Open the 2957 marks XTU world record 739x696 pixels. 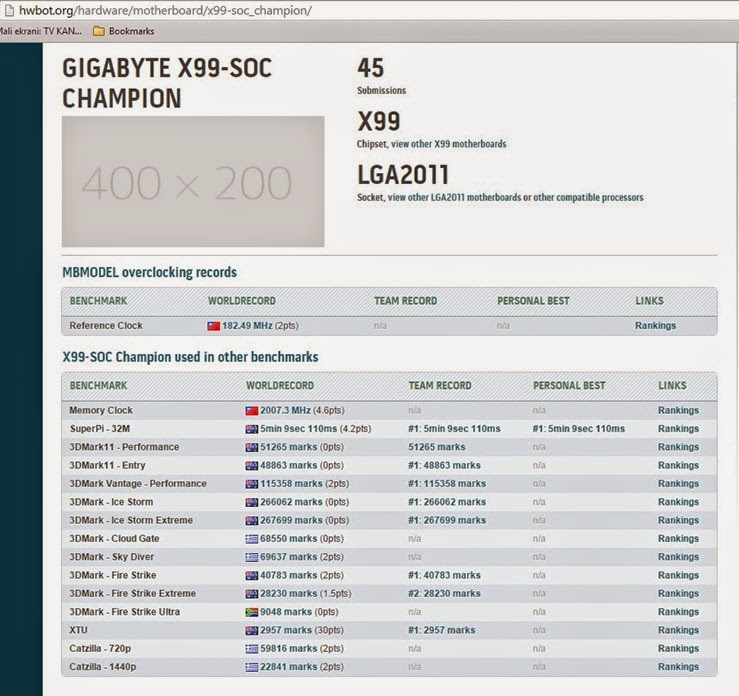coord(302,630)
